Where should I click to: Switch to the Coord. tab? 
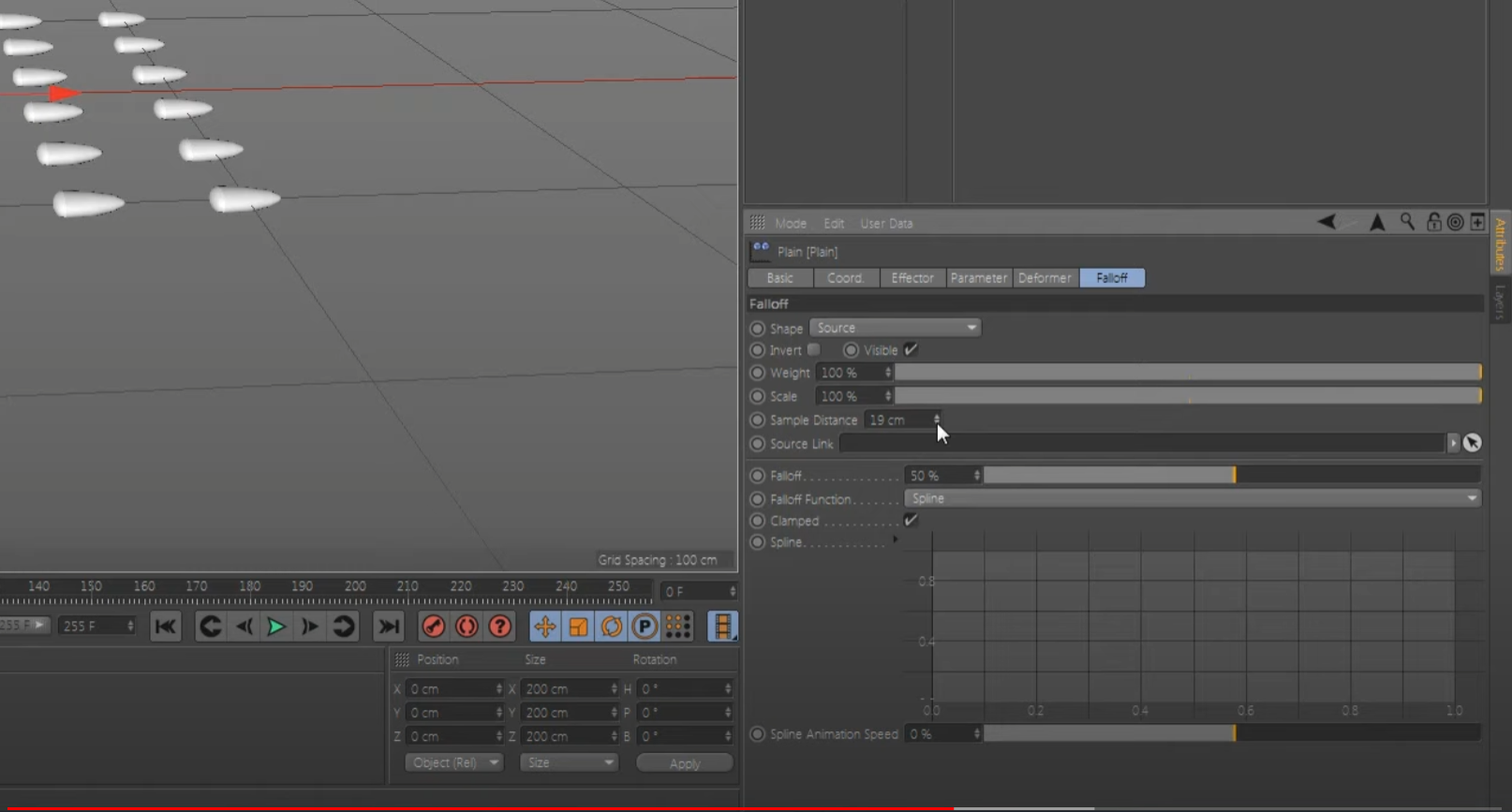(846, 278)
